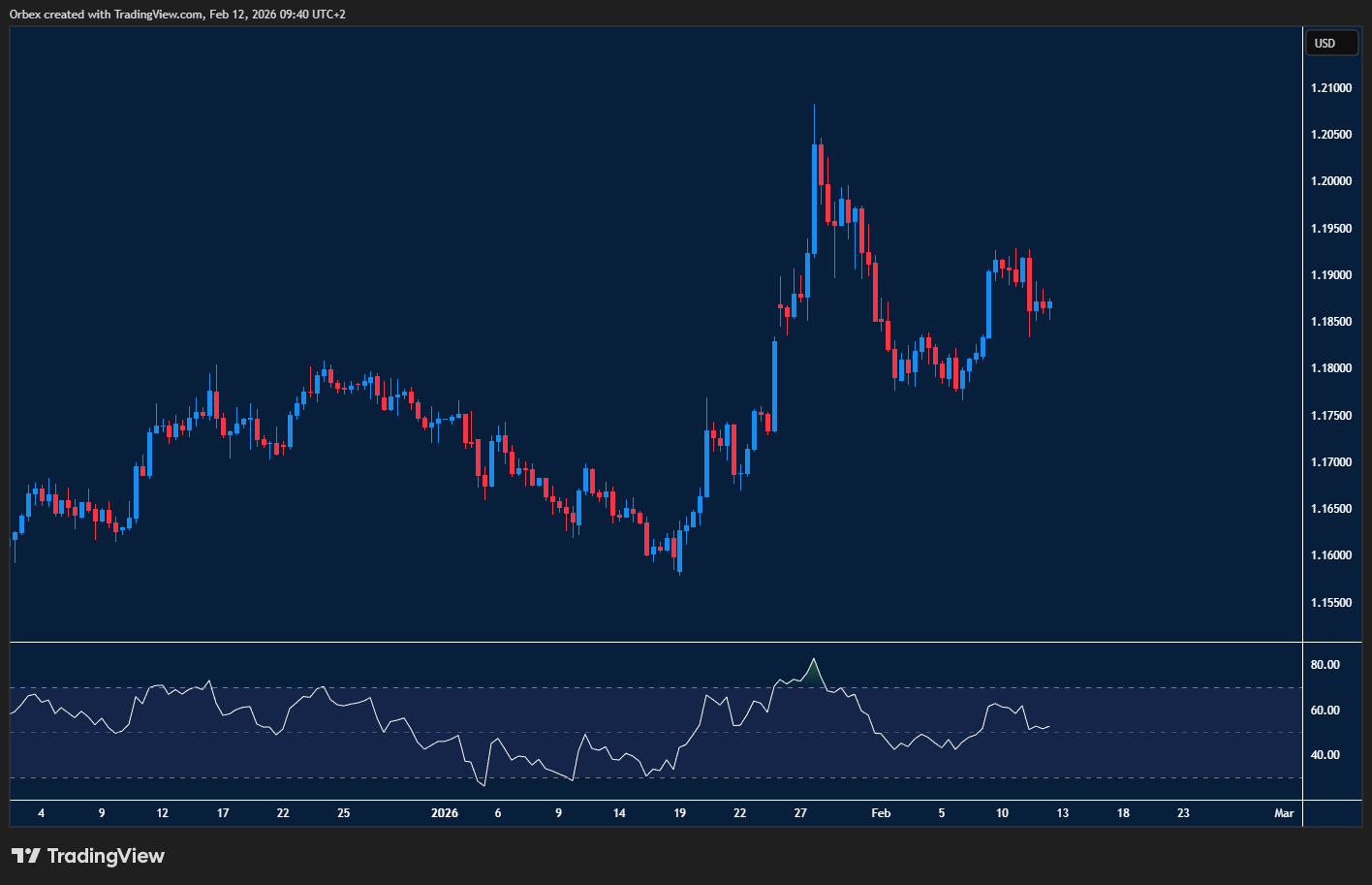The width and height of the screenshot is (1372, 885).
Task: Click the Mar label on time axis
Action: coord(1284,813)
